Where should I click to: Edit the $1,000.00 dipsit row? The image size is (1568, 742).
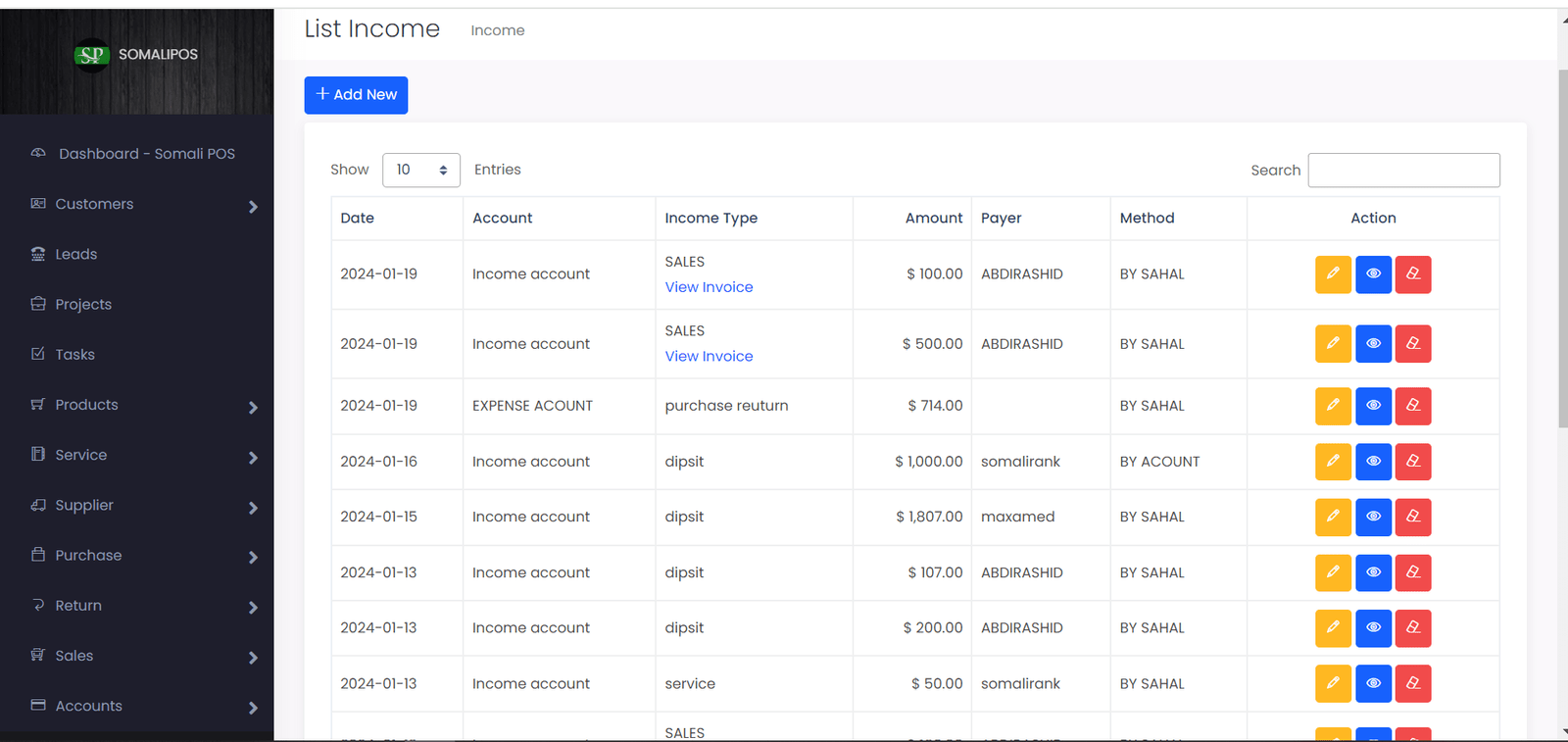(x=1333, y=462)
